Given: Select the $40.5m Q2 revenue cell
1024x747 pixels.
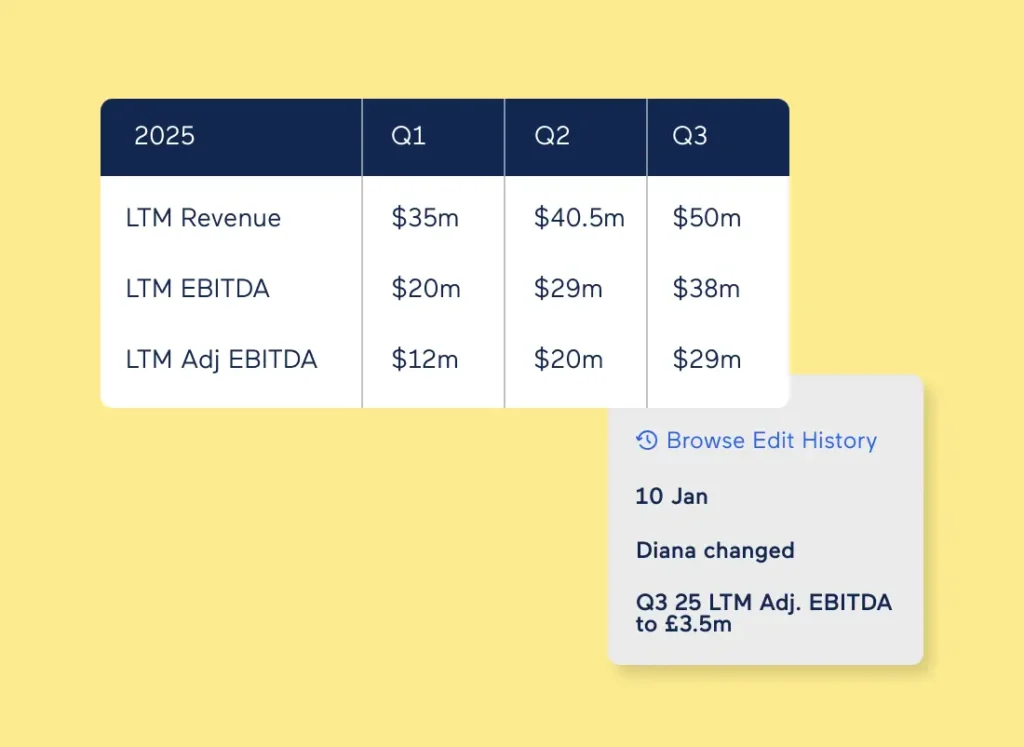Looking at the screenshot, I should [x=579, y=218].
